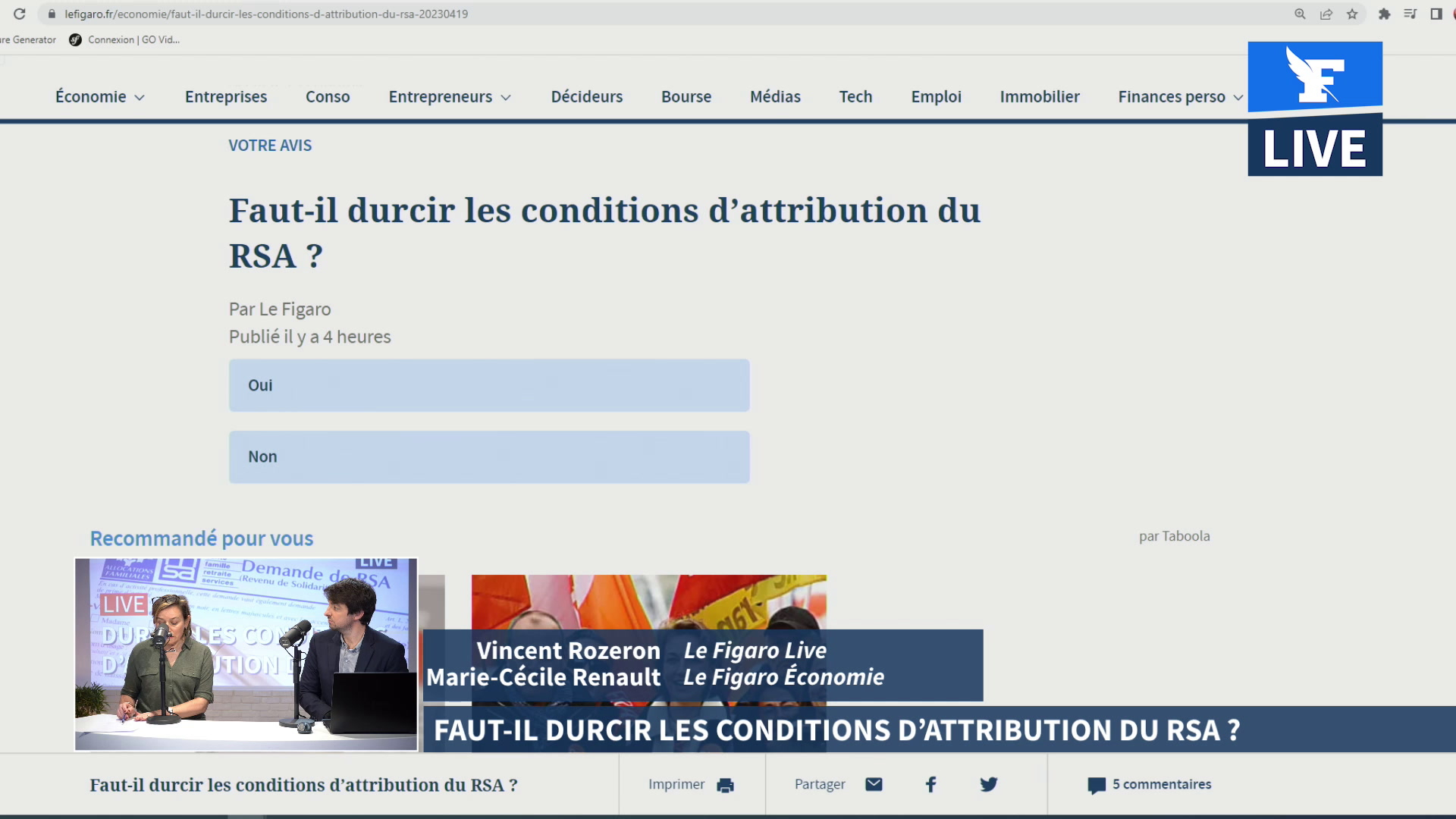The width and height of the screenshot is (1456, 819).
Task: Open the Médias section
Action: (x=775, y=96)
